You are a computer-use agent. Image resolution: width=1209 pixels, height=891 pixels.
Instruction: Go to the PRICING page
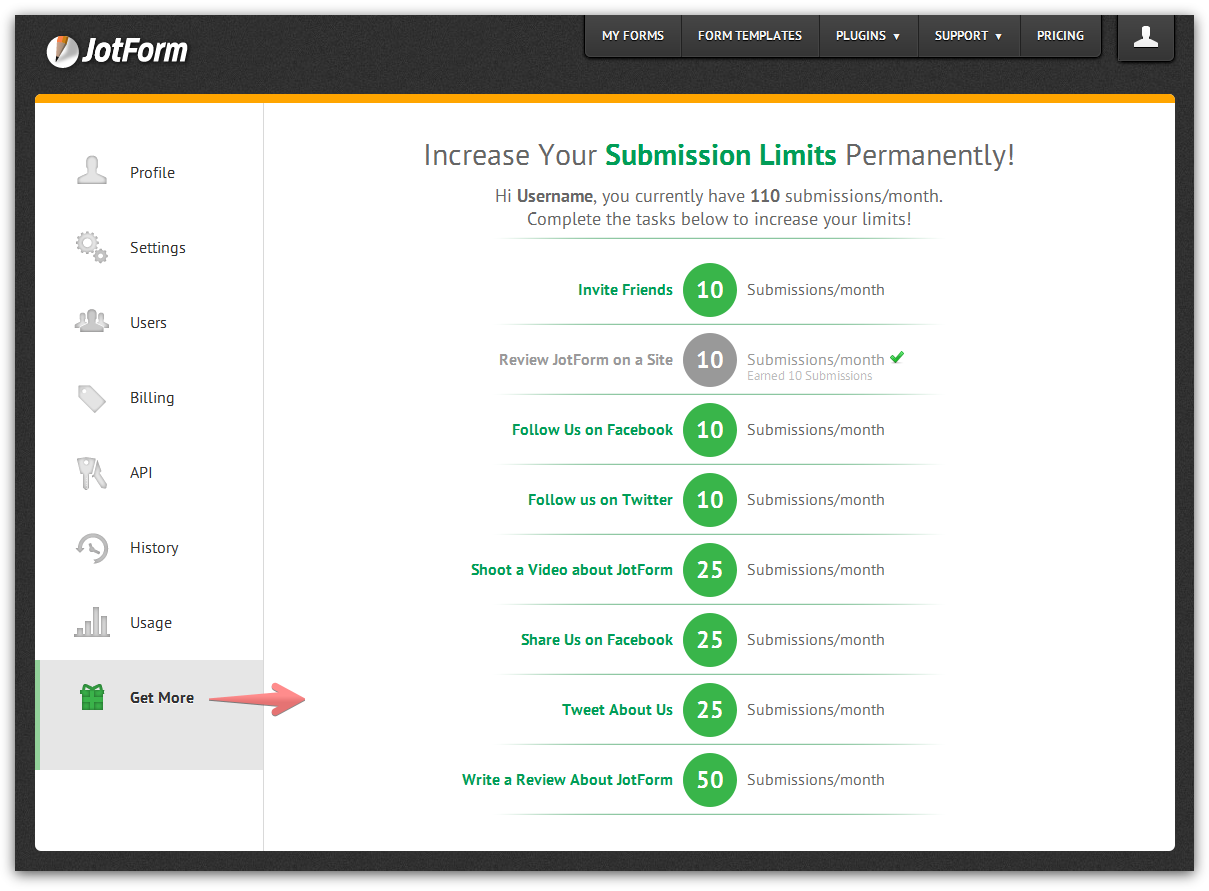[x=1060, y=35]
